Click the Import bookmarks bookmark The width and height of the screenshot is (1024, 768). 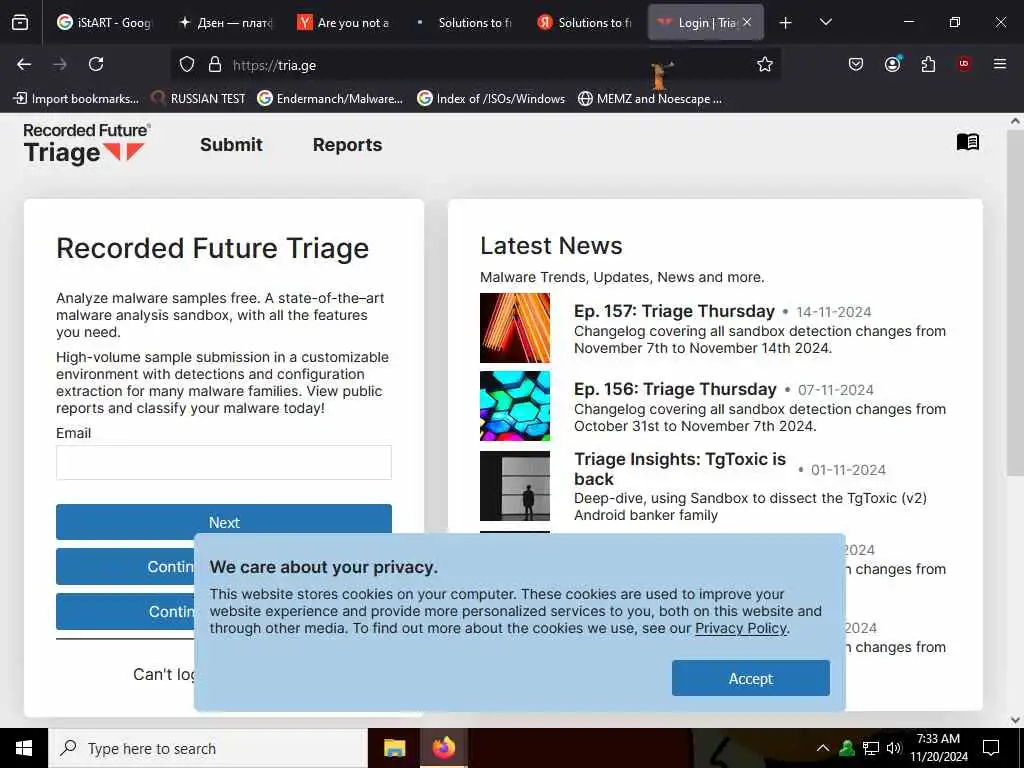tap(76, 99)
